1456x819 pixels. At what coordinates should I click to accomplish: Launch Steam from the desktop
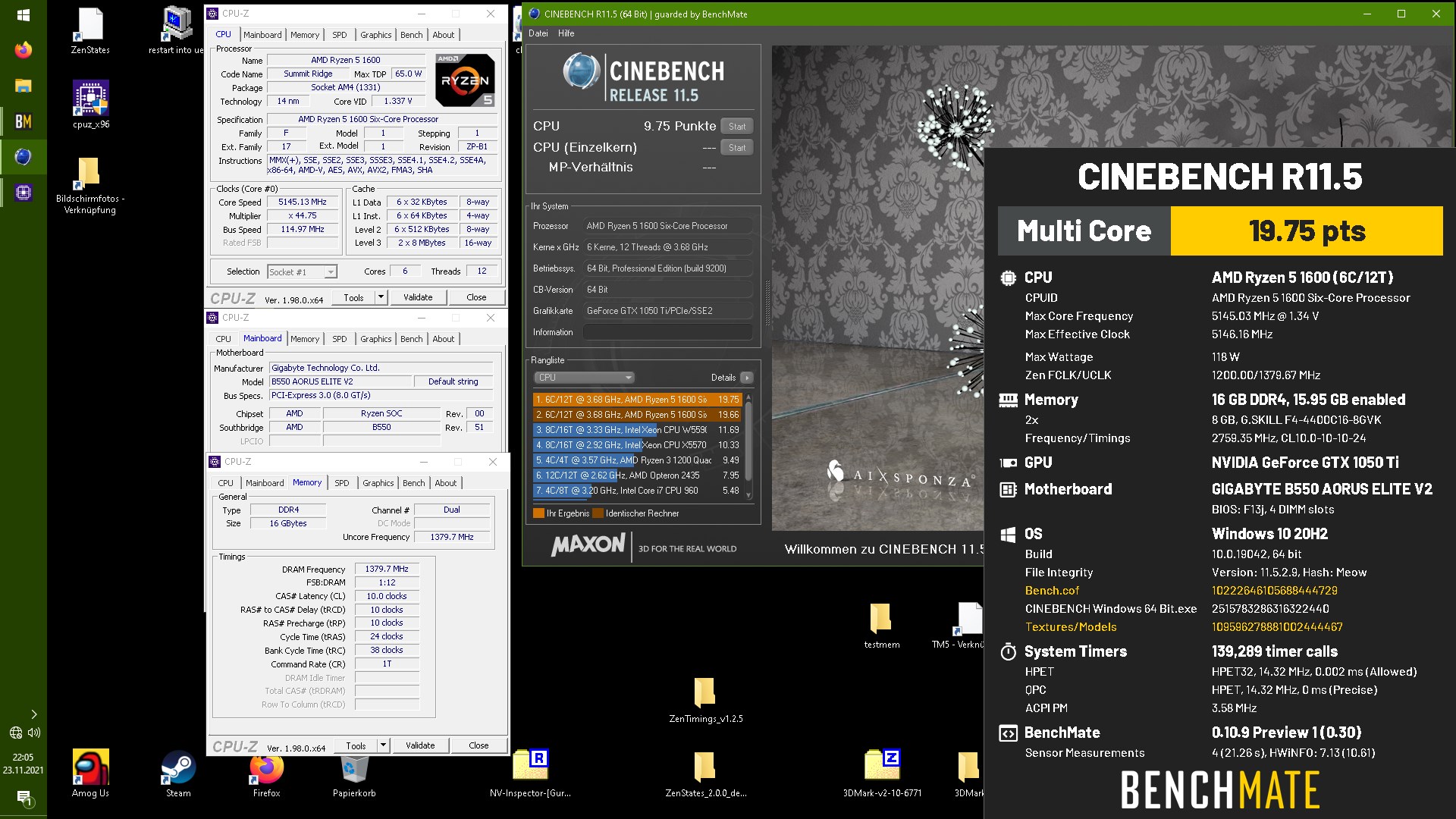[178, 773]
